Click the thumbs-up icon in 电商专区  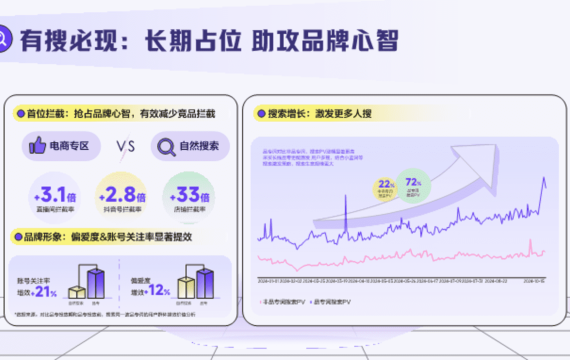coord(37,145)
